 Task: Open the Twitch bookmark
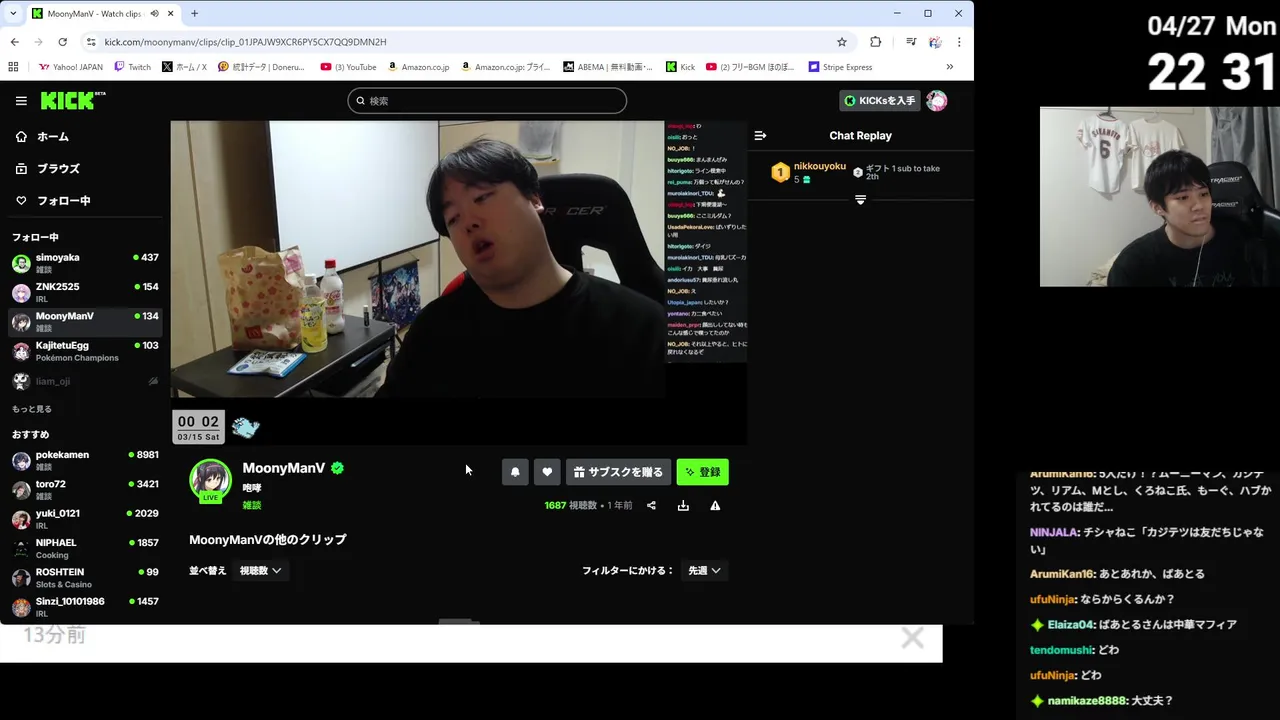coord(133,67)
